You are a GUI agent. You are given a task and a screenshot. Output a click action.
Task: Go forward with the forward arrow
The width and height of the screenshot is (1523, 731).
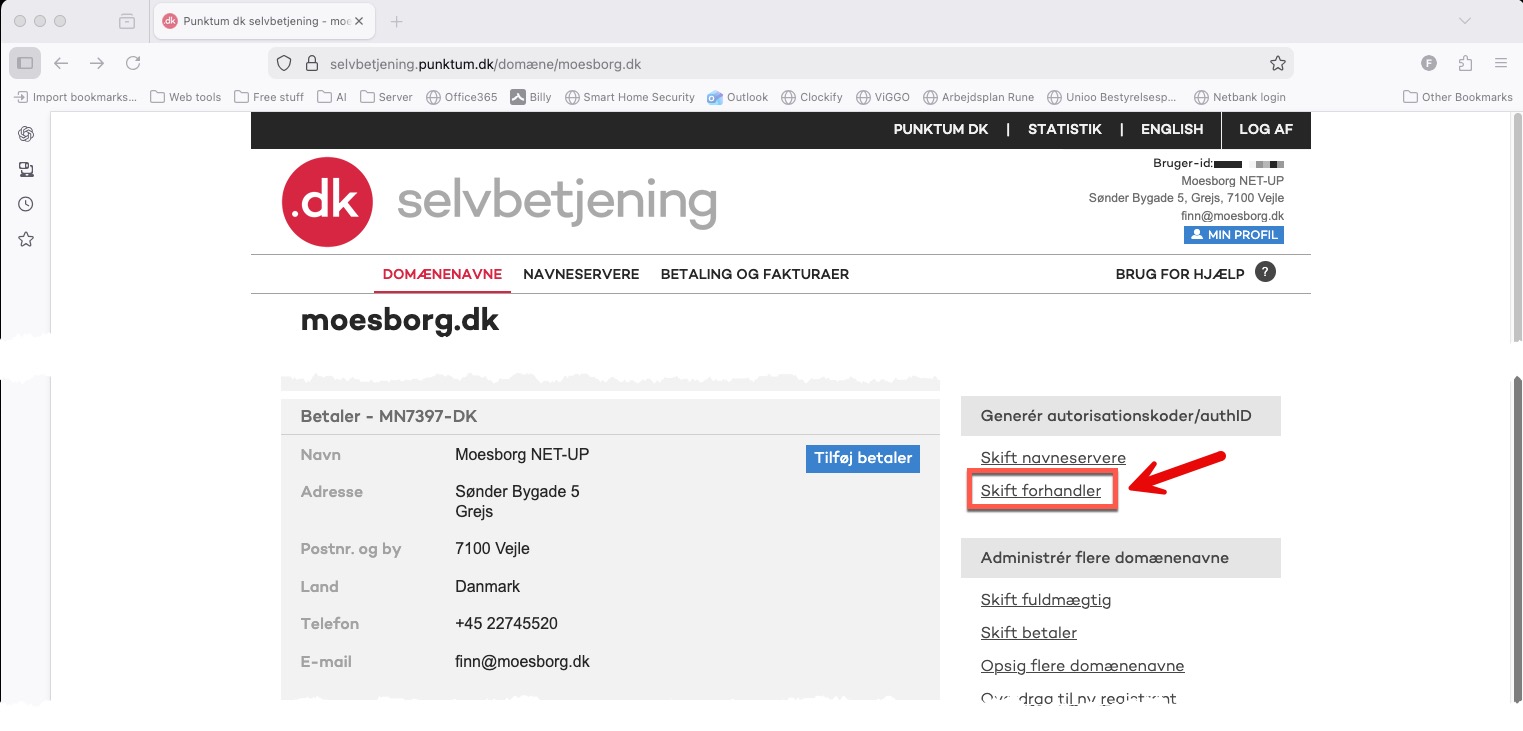pyautogui.click(x=97, y=63)
